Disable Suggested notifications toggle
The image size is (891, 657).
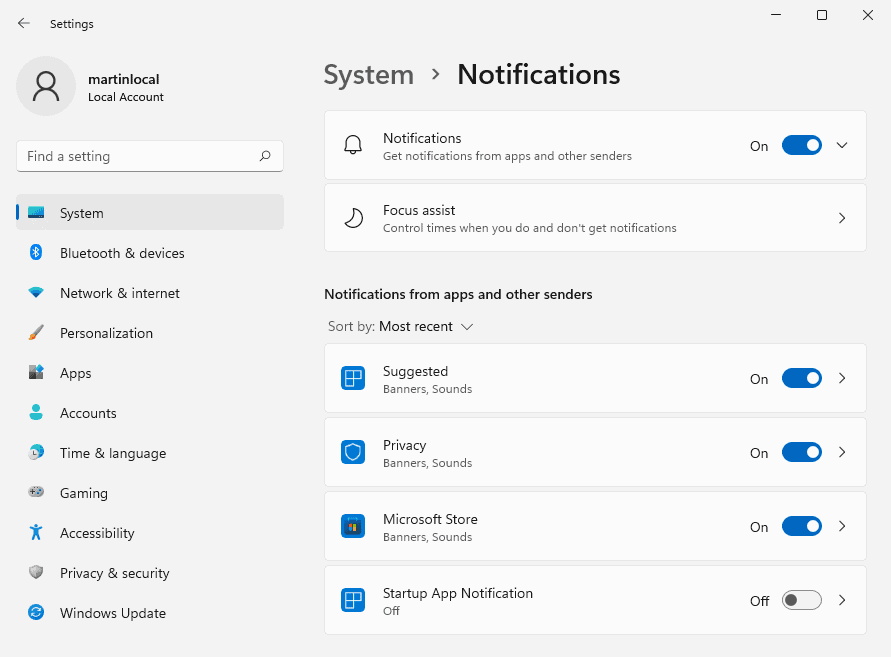[x=802, y=378]
